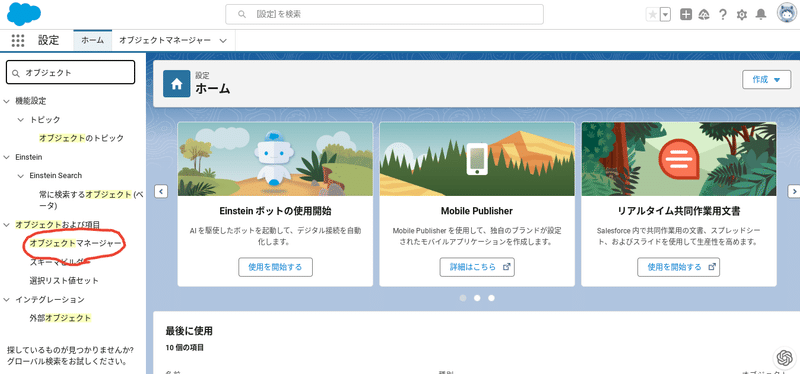Click the Salesforce cloud logo
This screenshot has height=374, width=800.
(24, 14)
